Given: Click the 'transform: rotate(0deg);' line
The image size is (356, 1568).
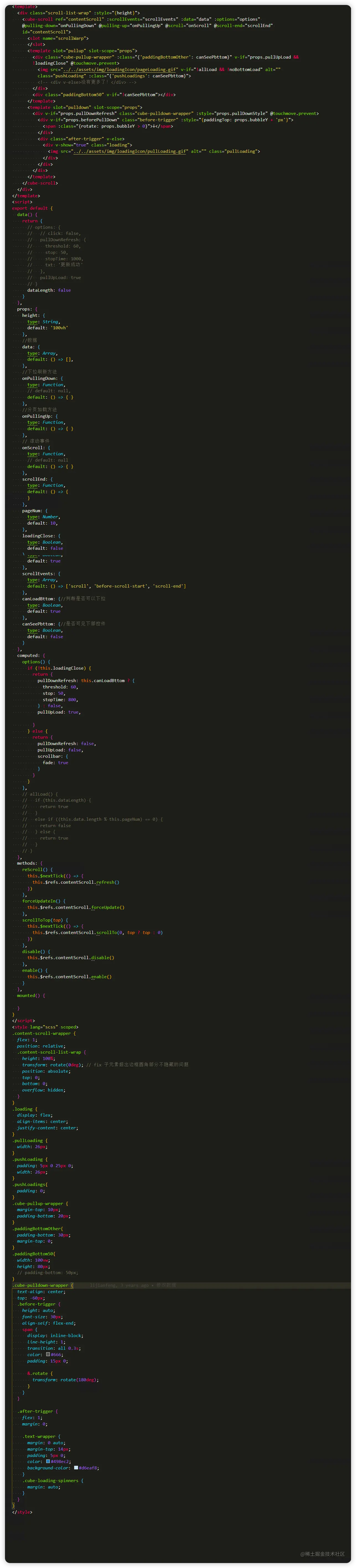Looking at the screenshot, I should [x=53, y=1065].
